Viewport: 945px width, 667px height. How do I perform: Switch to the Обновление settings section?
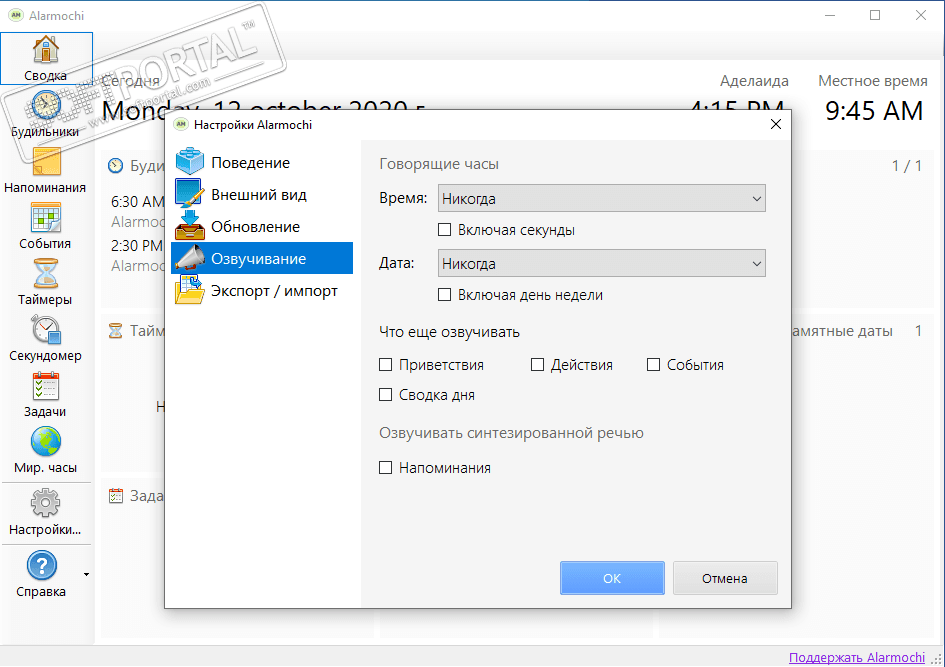[x=262, y=227]
